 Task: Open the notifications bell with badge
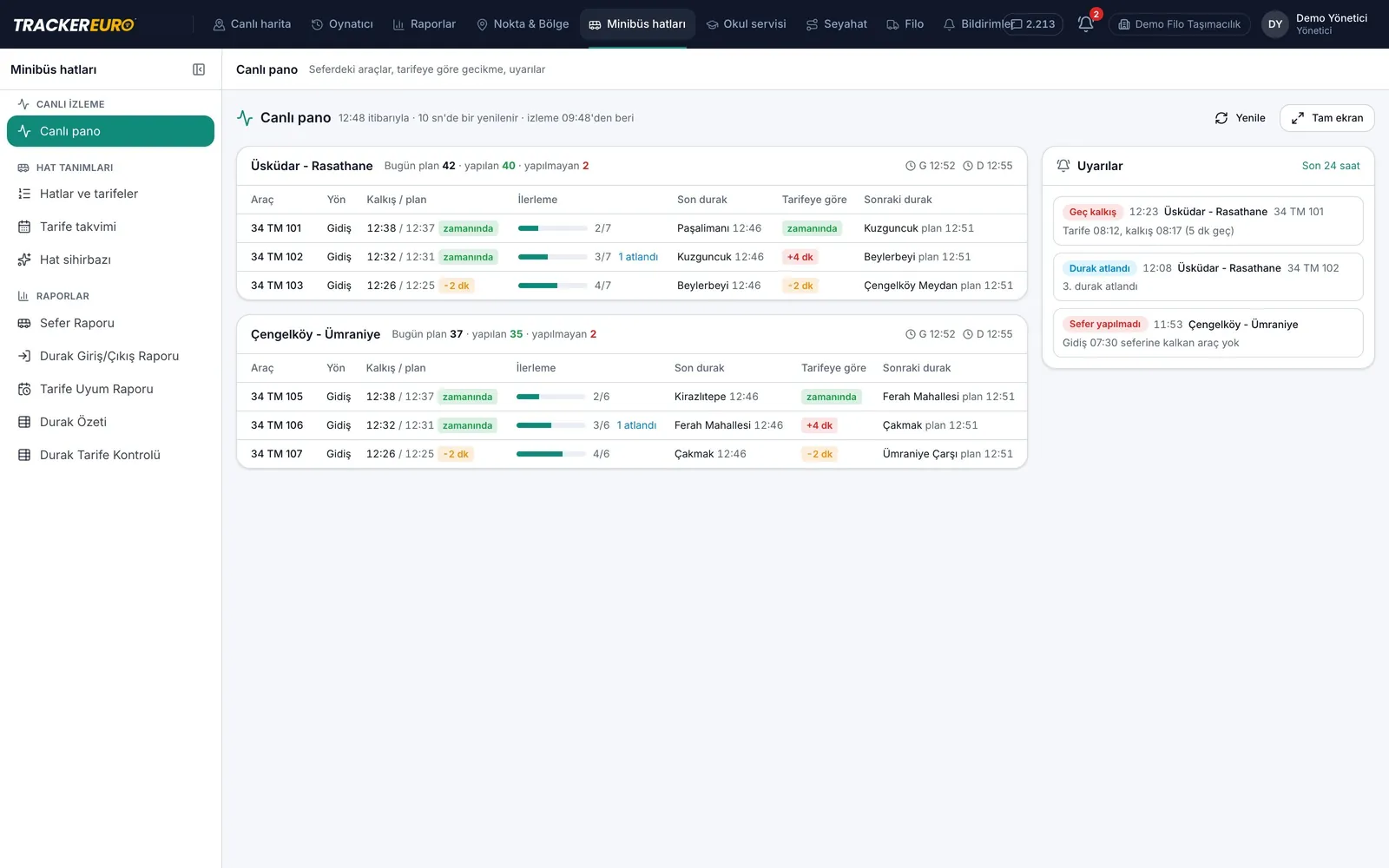(x=1086, y=23)
